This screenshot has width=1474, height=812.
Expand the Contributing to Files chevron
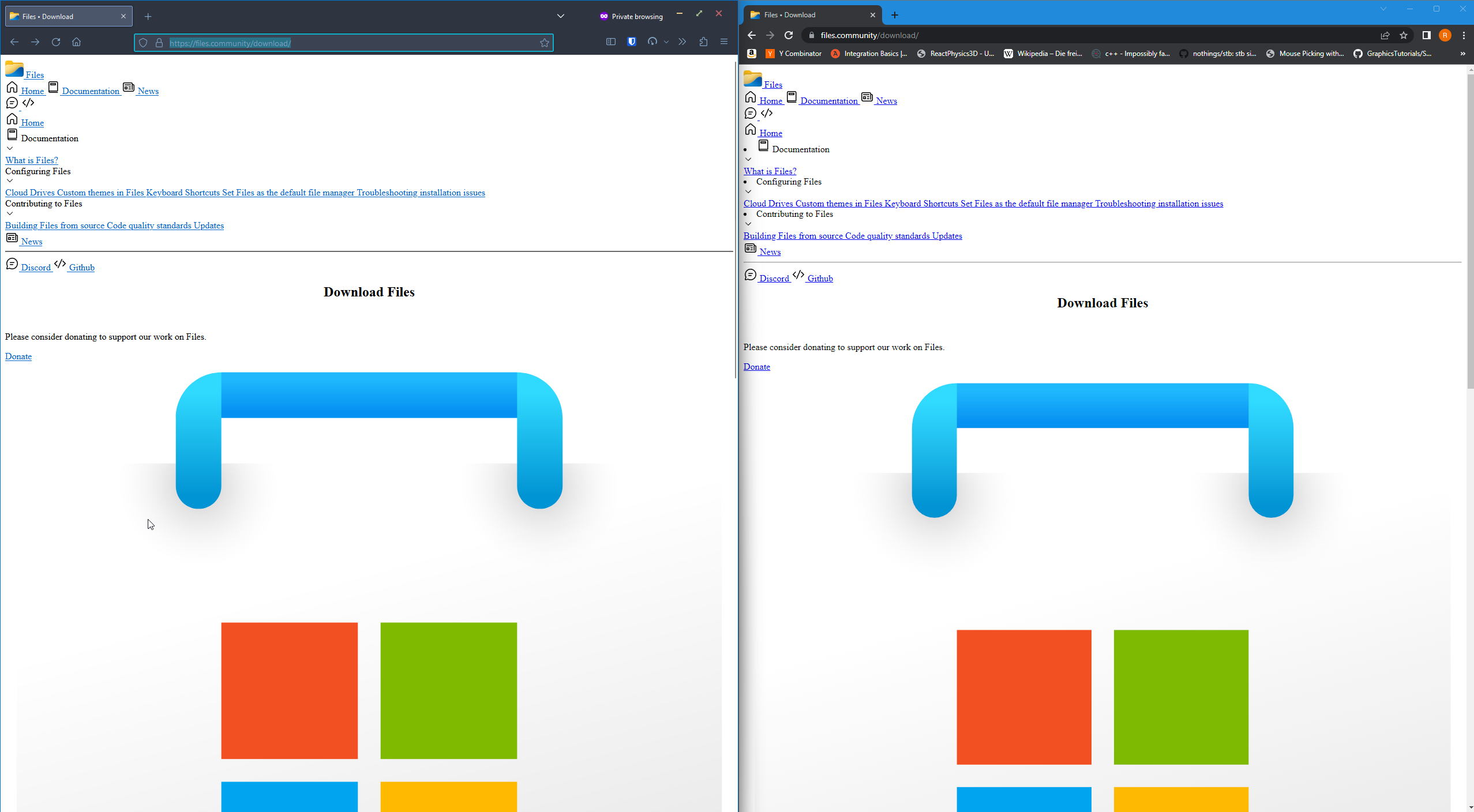pyautogui.click(x=10, y=213)
